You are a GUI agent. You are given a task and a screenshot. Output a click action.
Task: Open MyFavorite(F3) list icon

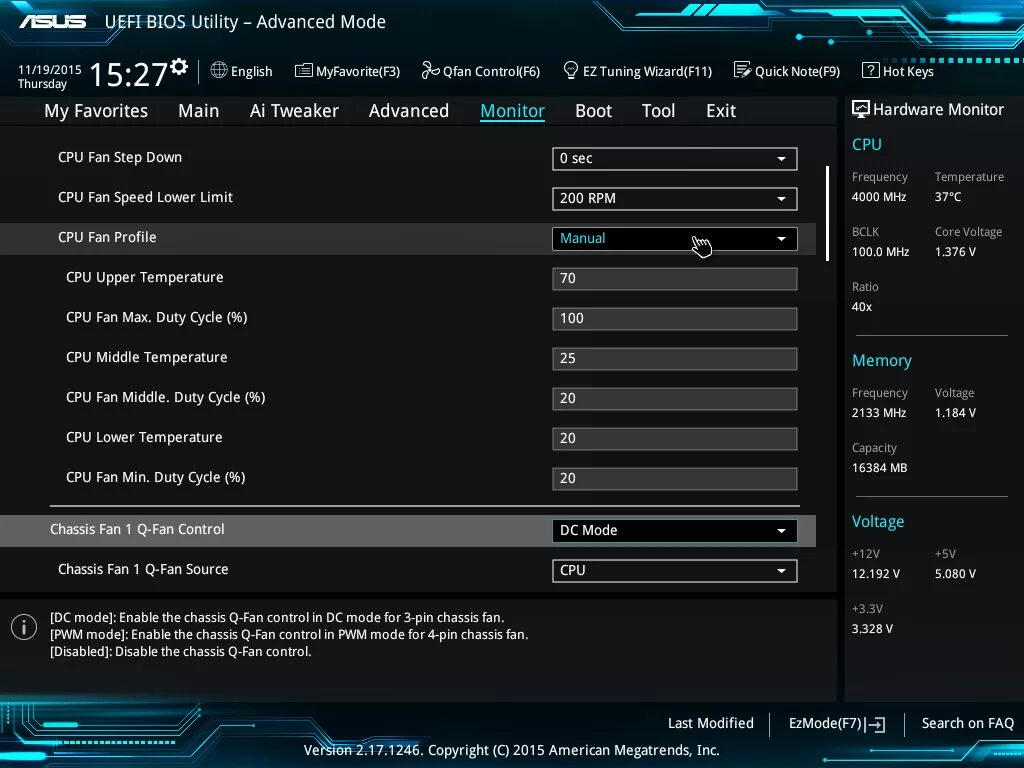coord(303,71)
